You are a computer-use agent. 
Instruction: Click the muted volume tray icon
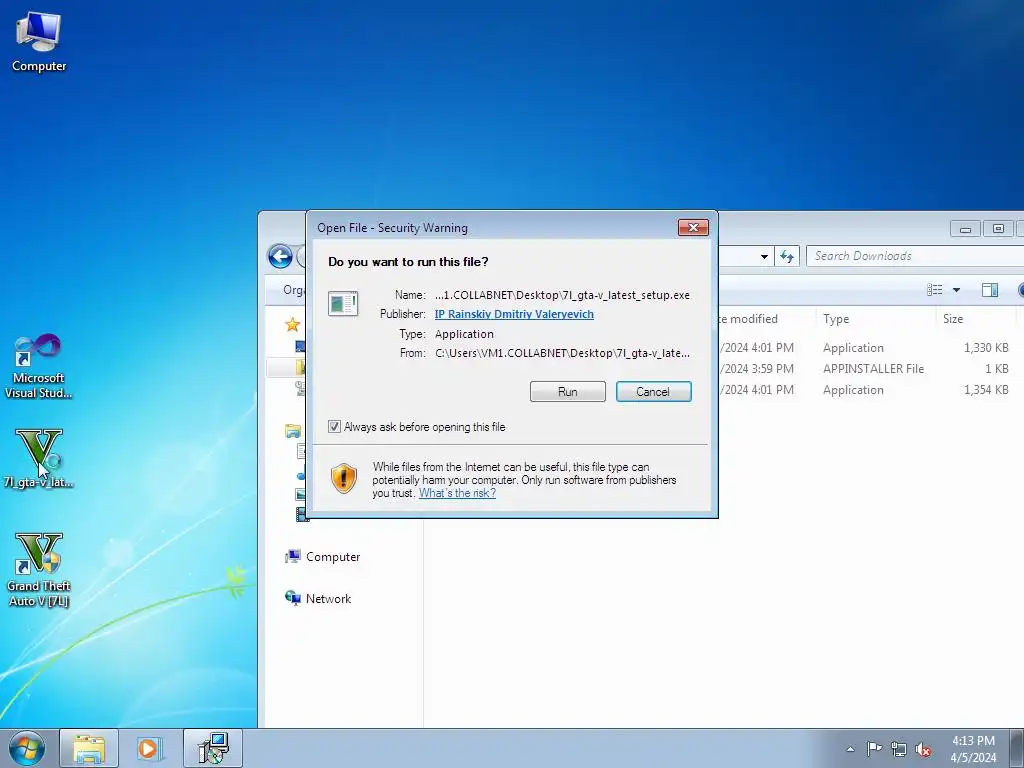coord(923,750)
